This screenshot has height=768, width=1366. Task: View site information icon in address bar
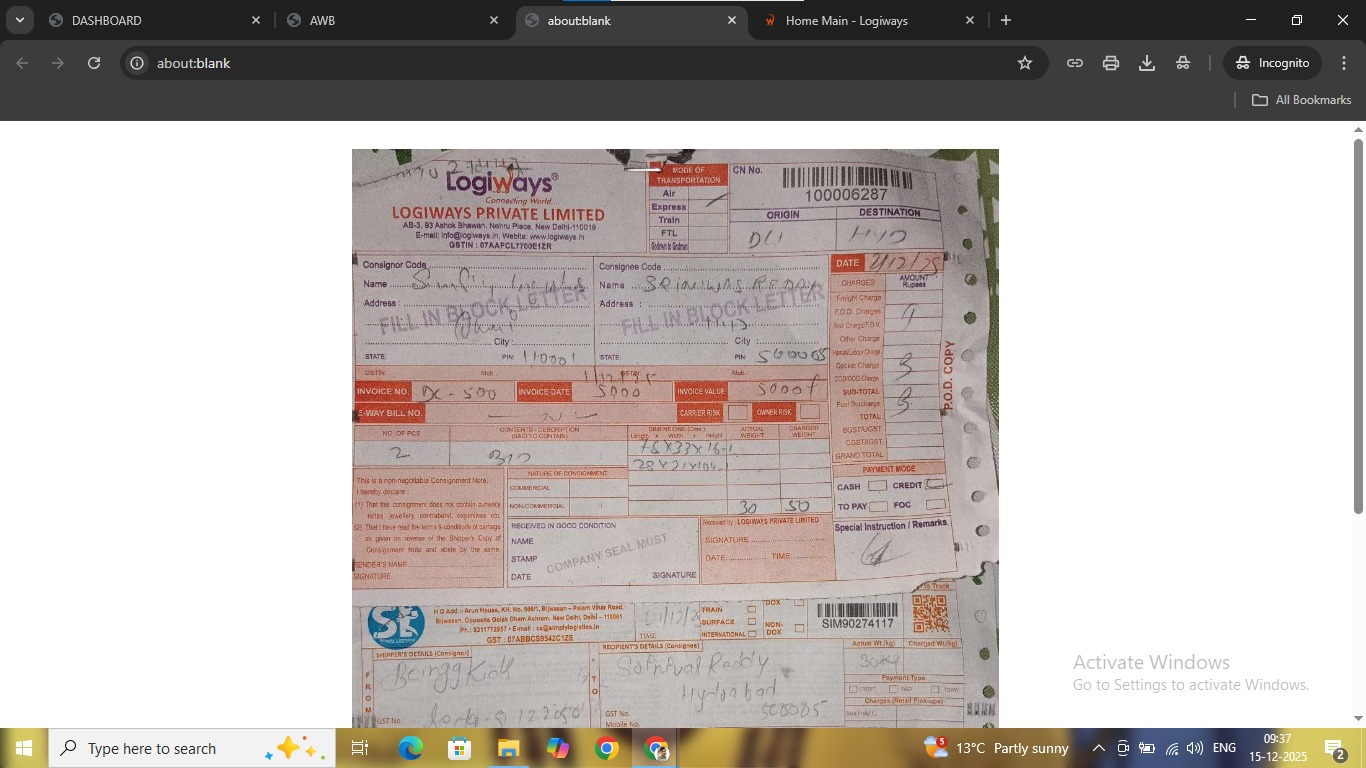point(138,63)
